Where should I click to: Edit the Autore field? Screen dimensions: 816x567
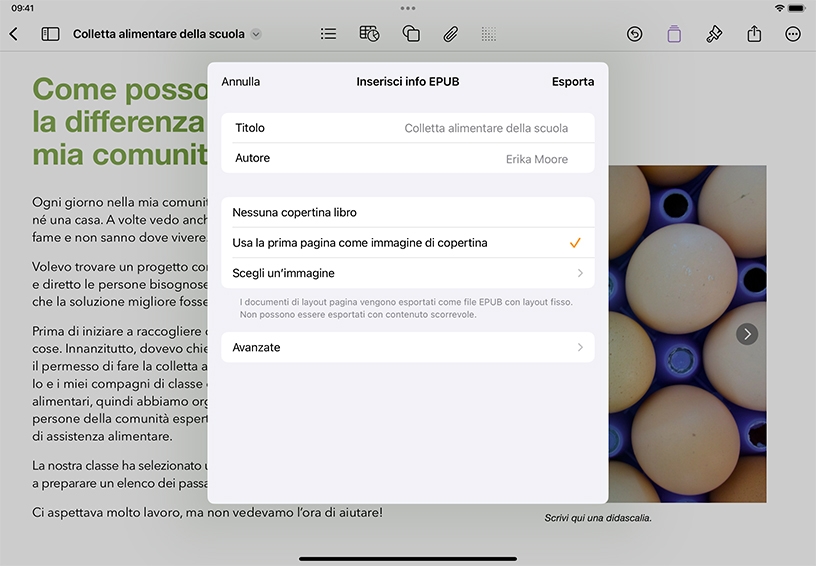pos(408,158)
